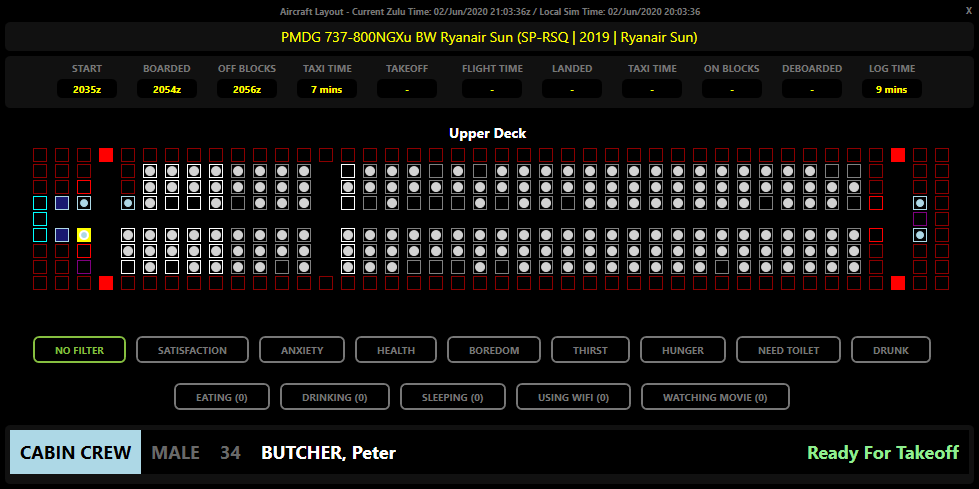Select the upper rear light-blue crew seat
Viewport: 979px width, 489px height.
click(x=920, y=203)
